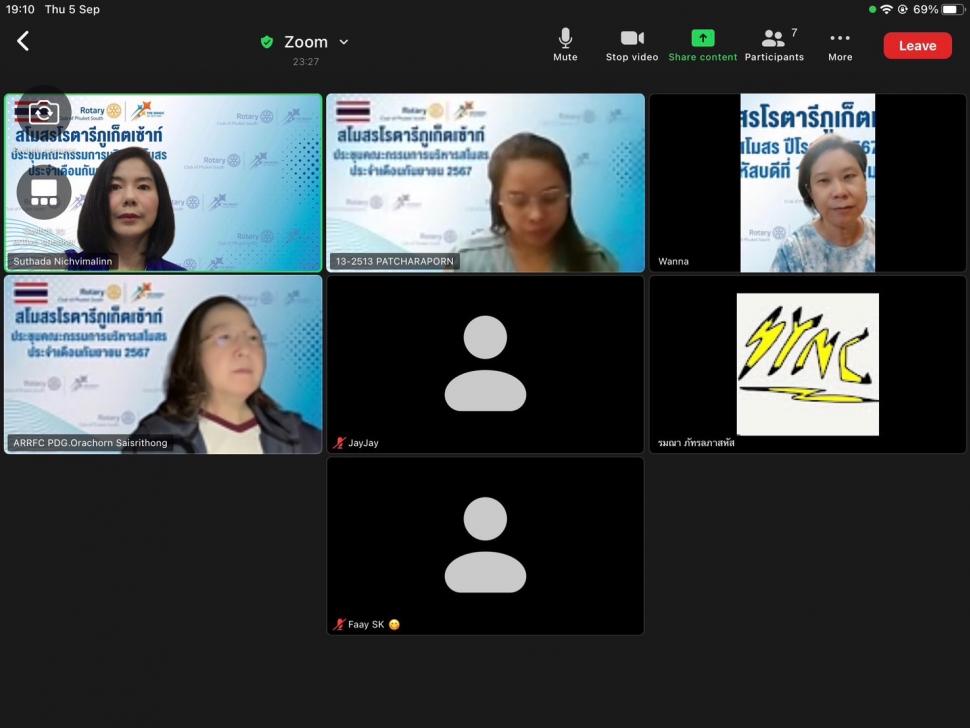This screenshot has width=970, height=728.
Task: Tap the back arrow icon
Action: [x=23, y=41]
